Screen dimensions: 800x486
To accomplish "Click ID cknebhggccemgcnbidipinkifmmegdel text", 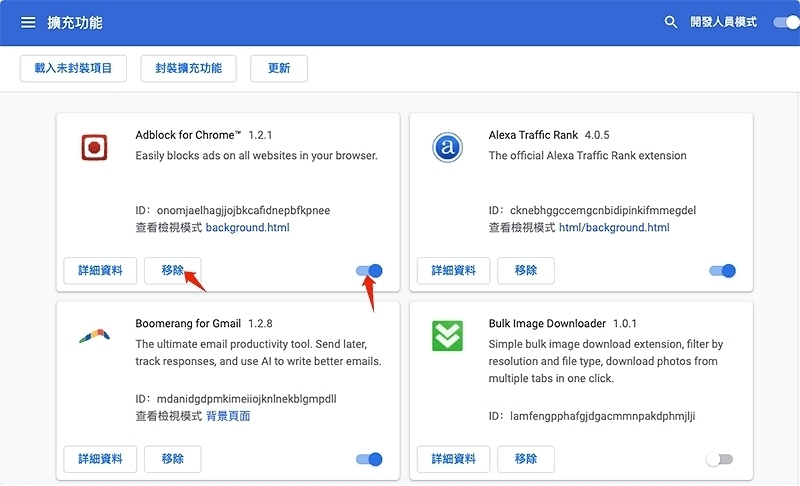I will [x=592, y=210].
